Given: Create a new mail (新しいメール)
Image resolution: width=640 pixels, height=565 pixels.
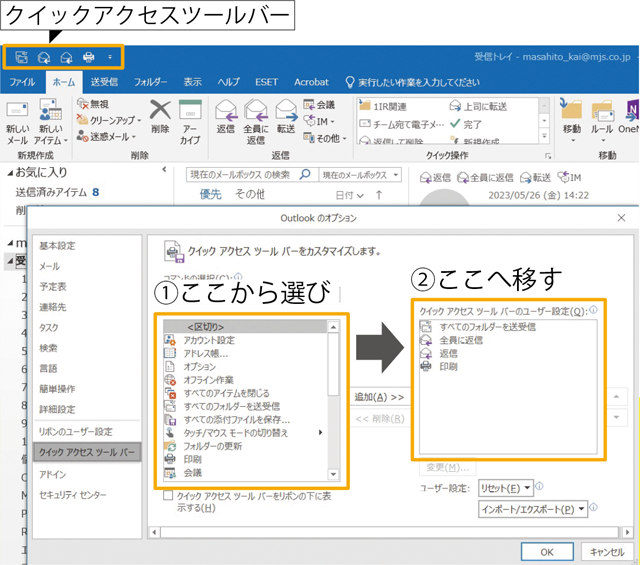Looking at the screenshot, I should (x=17, y=122).
